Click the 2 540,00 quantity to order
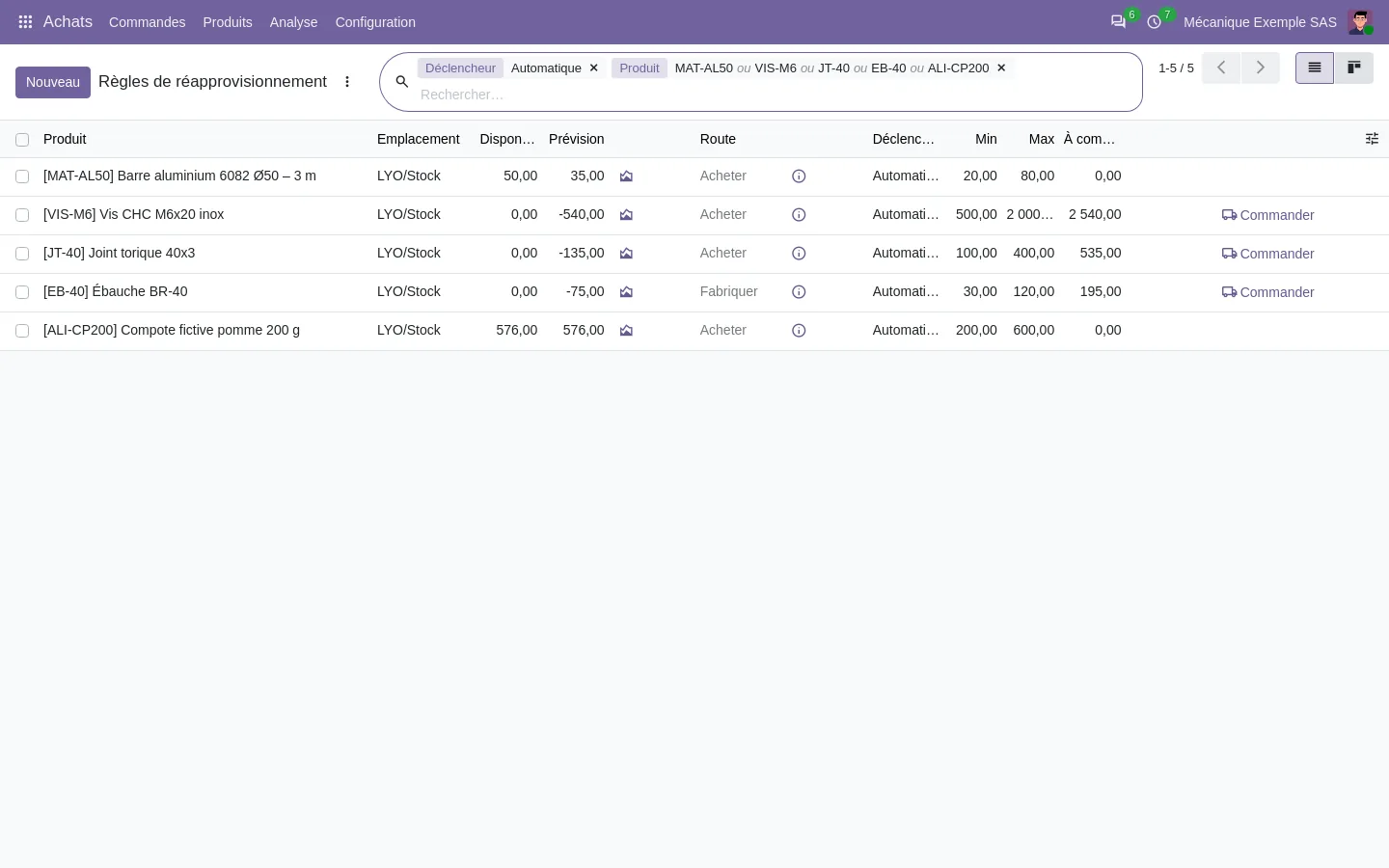The image size is (1389, 868). [1095, 214]
